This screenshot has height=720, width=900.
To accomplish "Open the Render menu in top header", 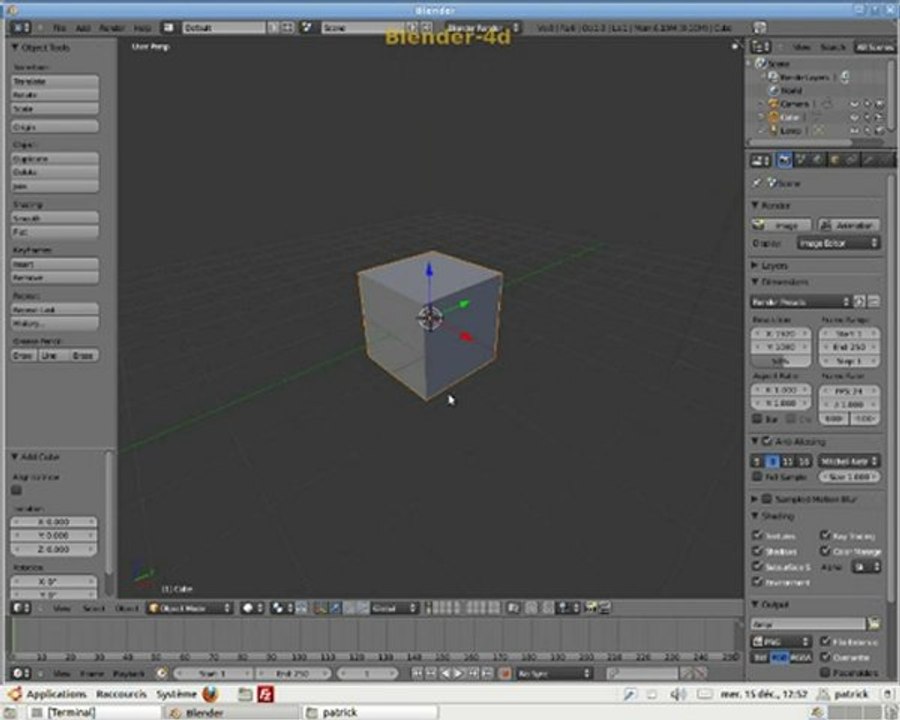I will click(x=112, y=28).
